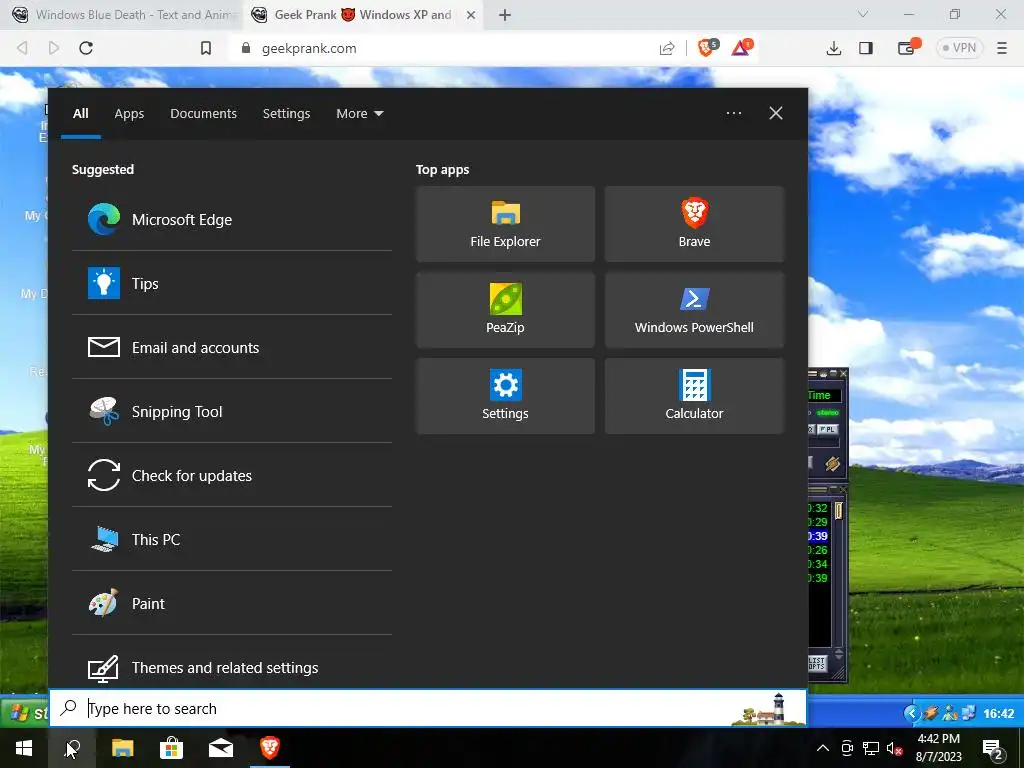Bookmark the current page
Viewport: 1024px width, 768px height.
[206, 48]
